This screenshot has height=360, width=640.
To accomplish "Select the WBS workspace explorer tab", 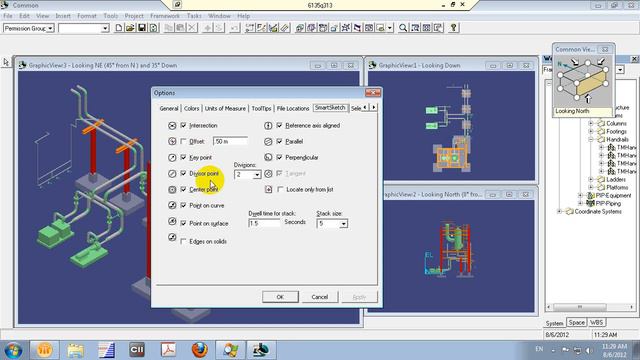I will click(x=596, y=322).
